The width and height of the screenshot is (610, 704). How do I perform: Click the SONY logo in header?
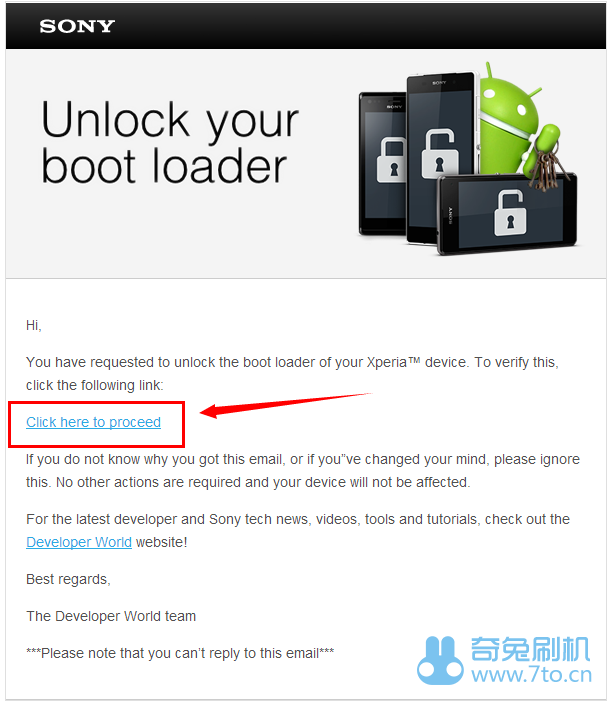click(77, 26)
